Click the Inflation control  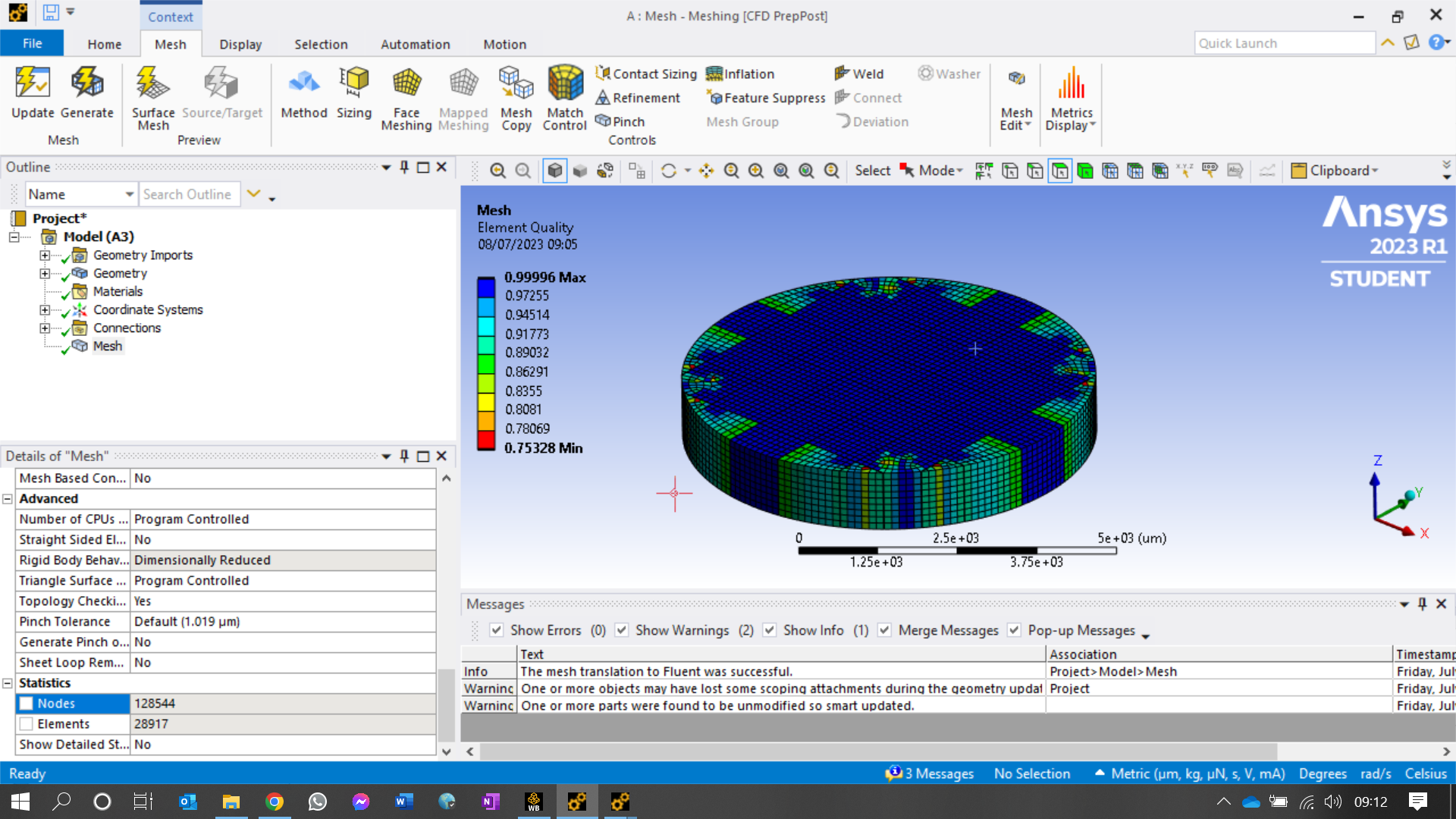tap(740, 74)
